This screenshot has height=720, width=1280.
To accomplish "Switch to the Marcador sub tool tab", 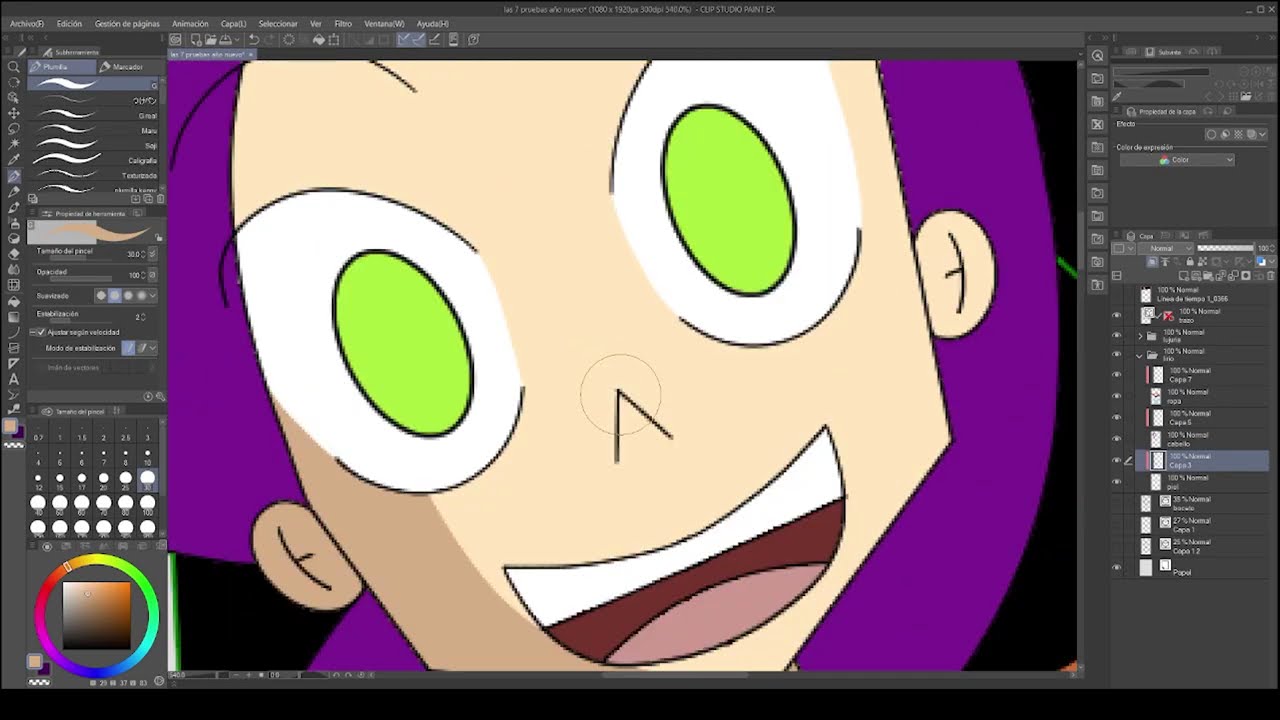I will [x=128, y=67].
